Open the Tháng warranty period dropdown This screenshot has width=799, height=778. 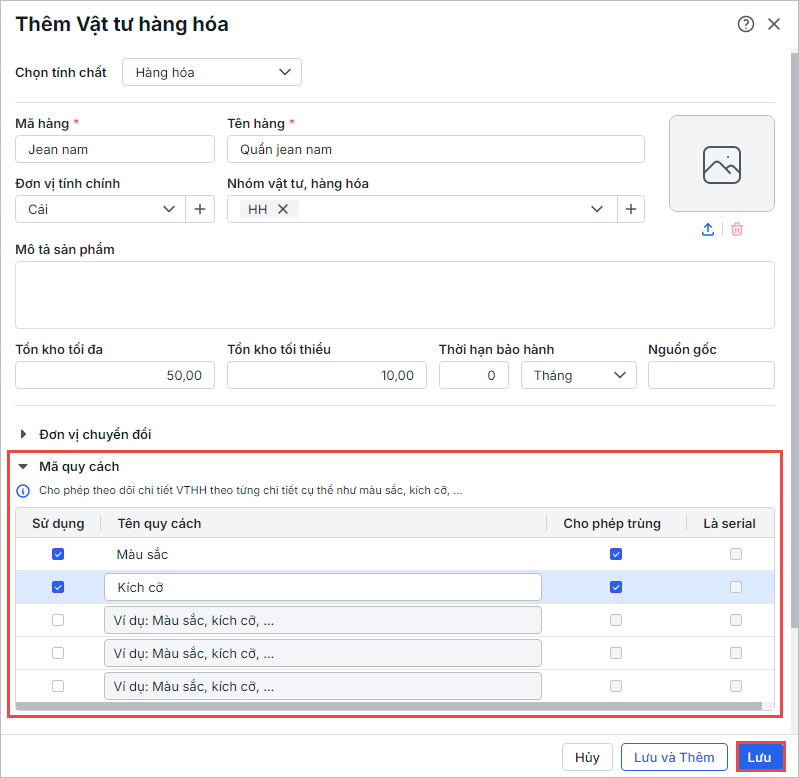578,375
